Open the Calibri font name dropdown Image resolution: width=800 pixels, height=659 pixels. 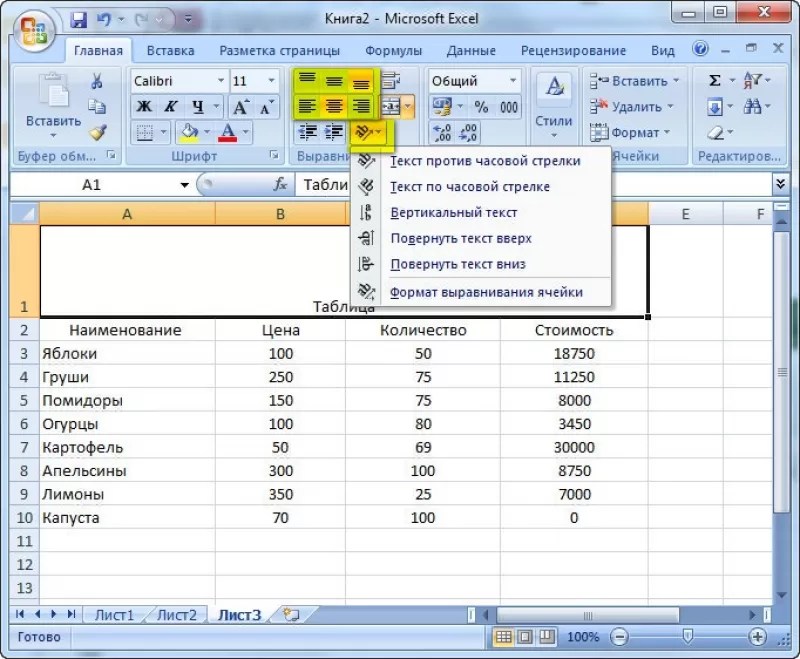pyautogui.click(x=221, y=81)
